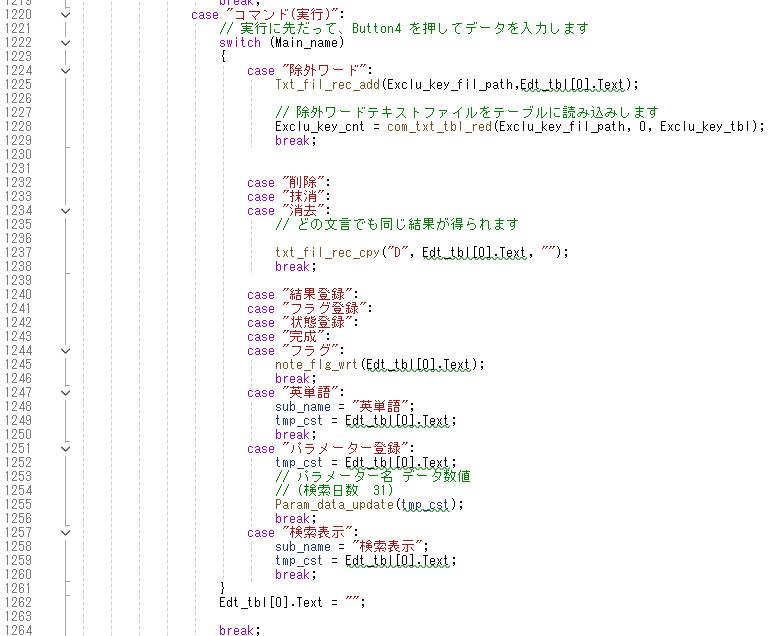Click the Param_data_update function call
The height and width of the screenshot is (636, 768).
click(x=335, y=505)
